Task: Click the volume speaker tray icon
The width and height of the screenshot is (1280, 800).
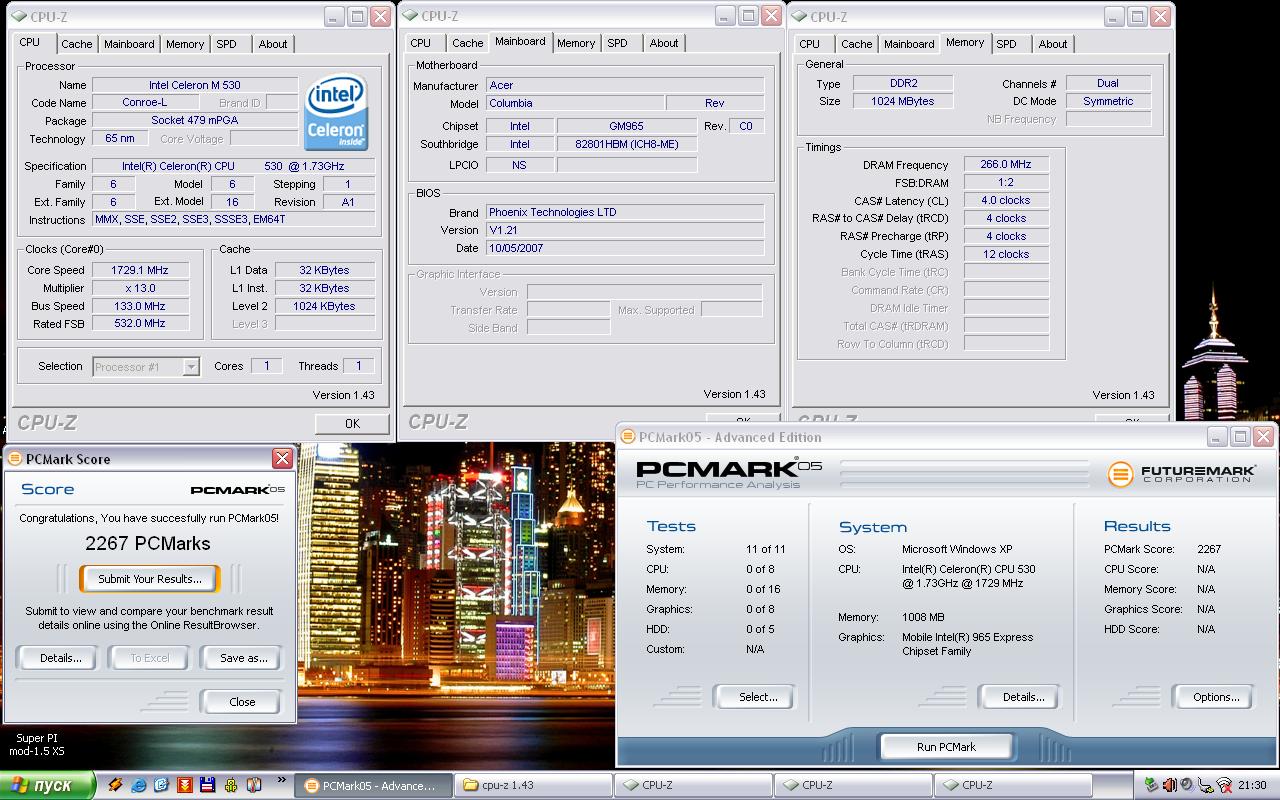Action: (x=1187, y=785)
